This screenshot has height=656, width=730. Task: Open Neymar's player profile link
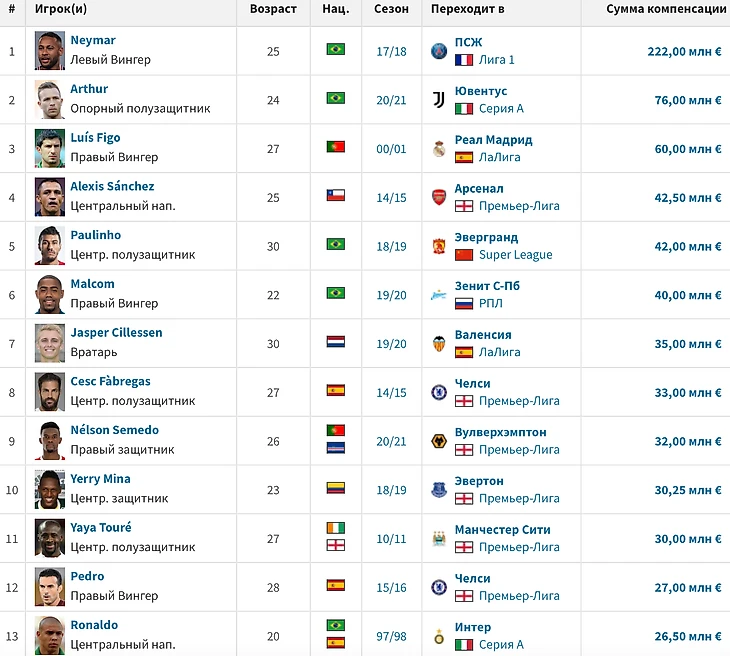[x=93, y=41]
